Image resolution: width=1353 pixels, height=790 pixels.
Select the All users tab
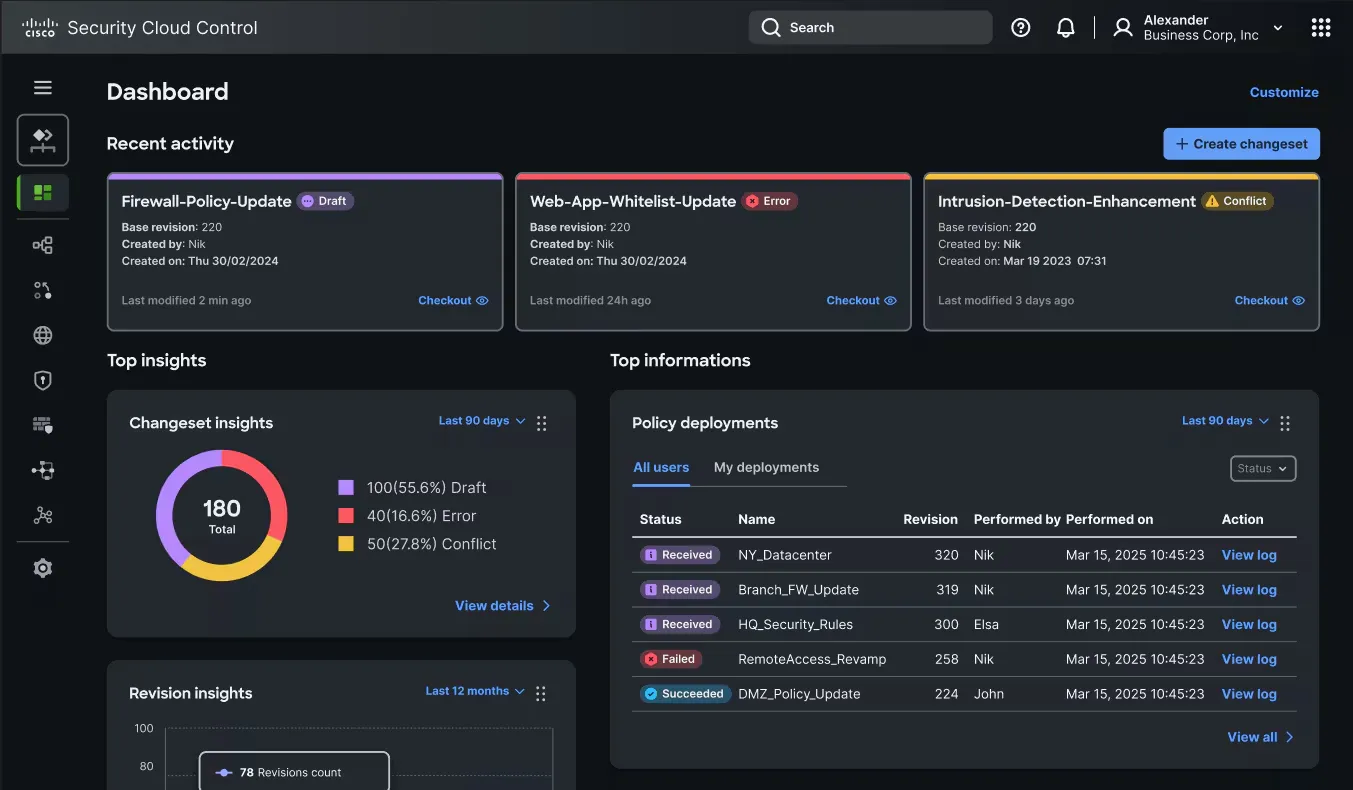pyautogui.click(x=661, y=467)
